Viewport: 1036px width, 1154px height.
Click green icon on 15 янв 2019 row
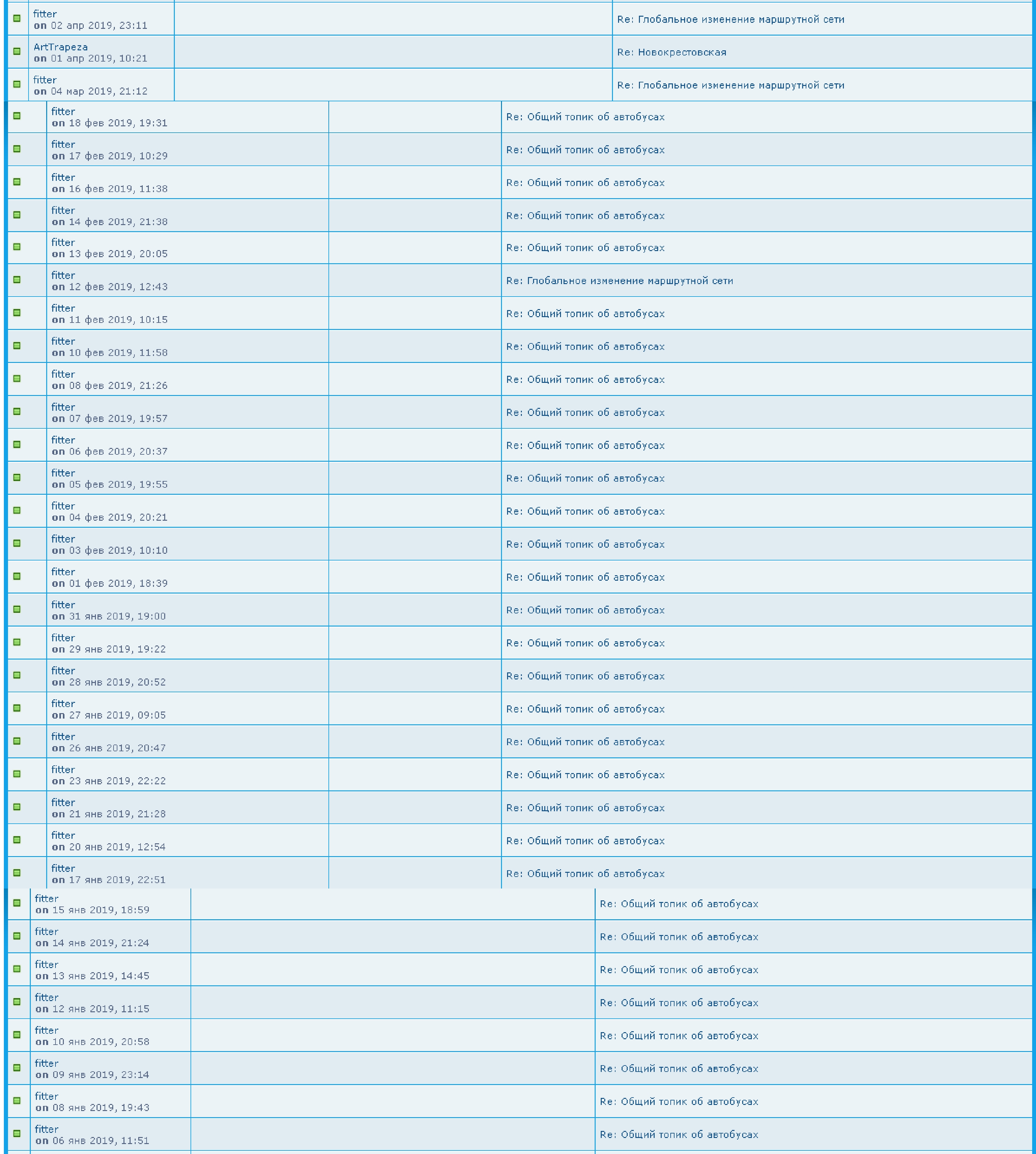(x=17, y=903)
